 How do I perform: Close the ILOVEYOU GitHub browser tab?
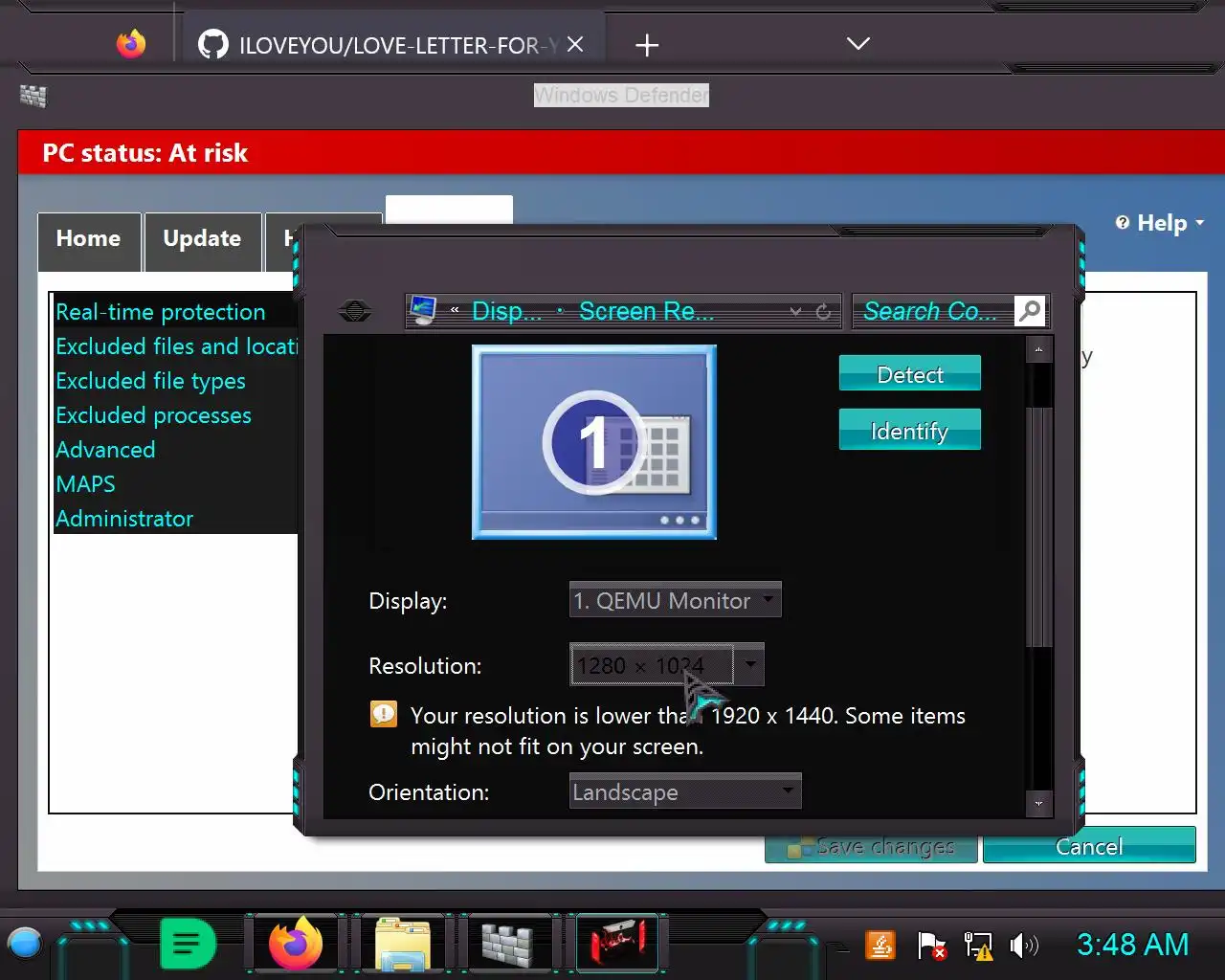coord(575,44)
